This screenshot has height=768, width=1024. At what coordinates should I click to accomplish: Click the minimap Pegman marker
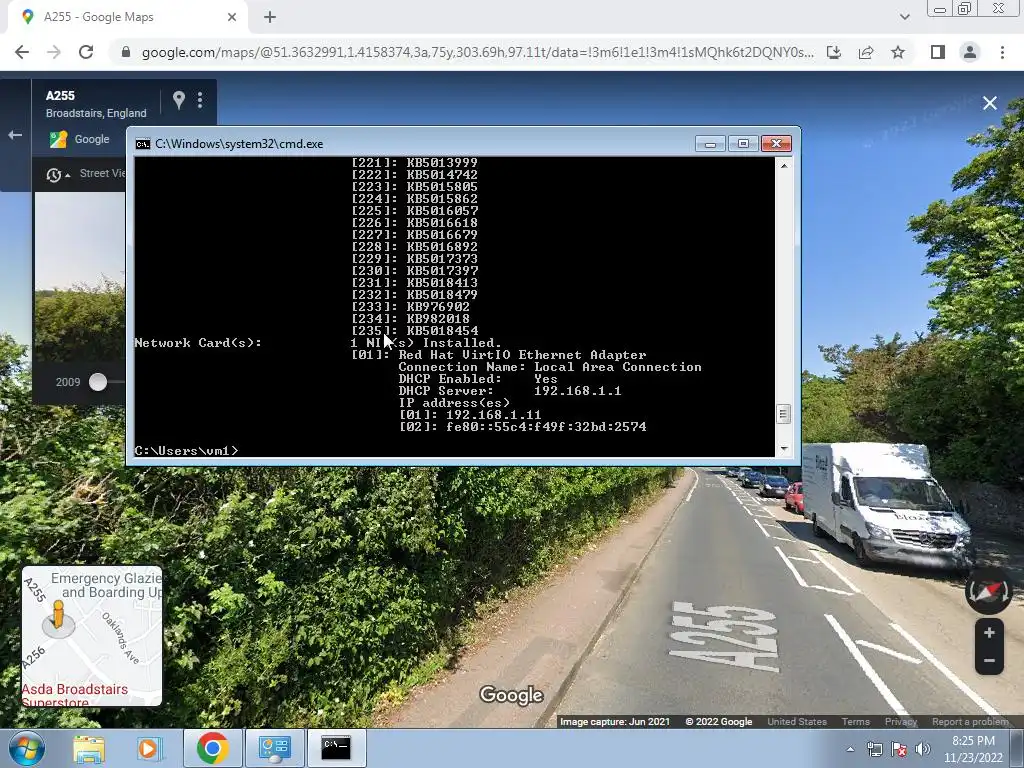(x=58, y=617)
